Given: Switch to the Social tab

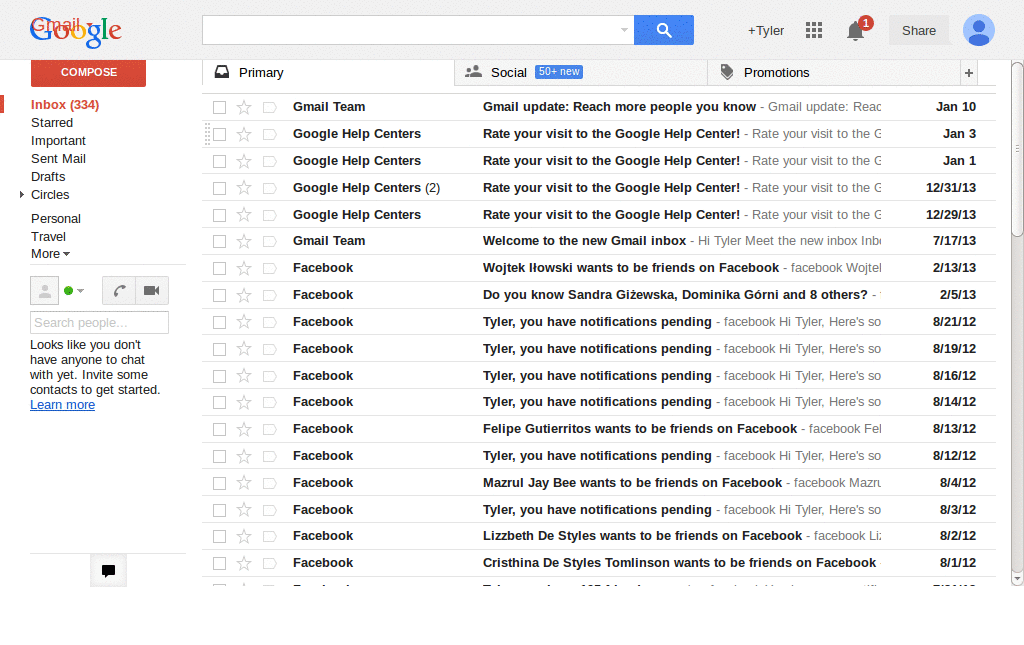Looking at the screenshot, I should tap(581, 72).
